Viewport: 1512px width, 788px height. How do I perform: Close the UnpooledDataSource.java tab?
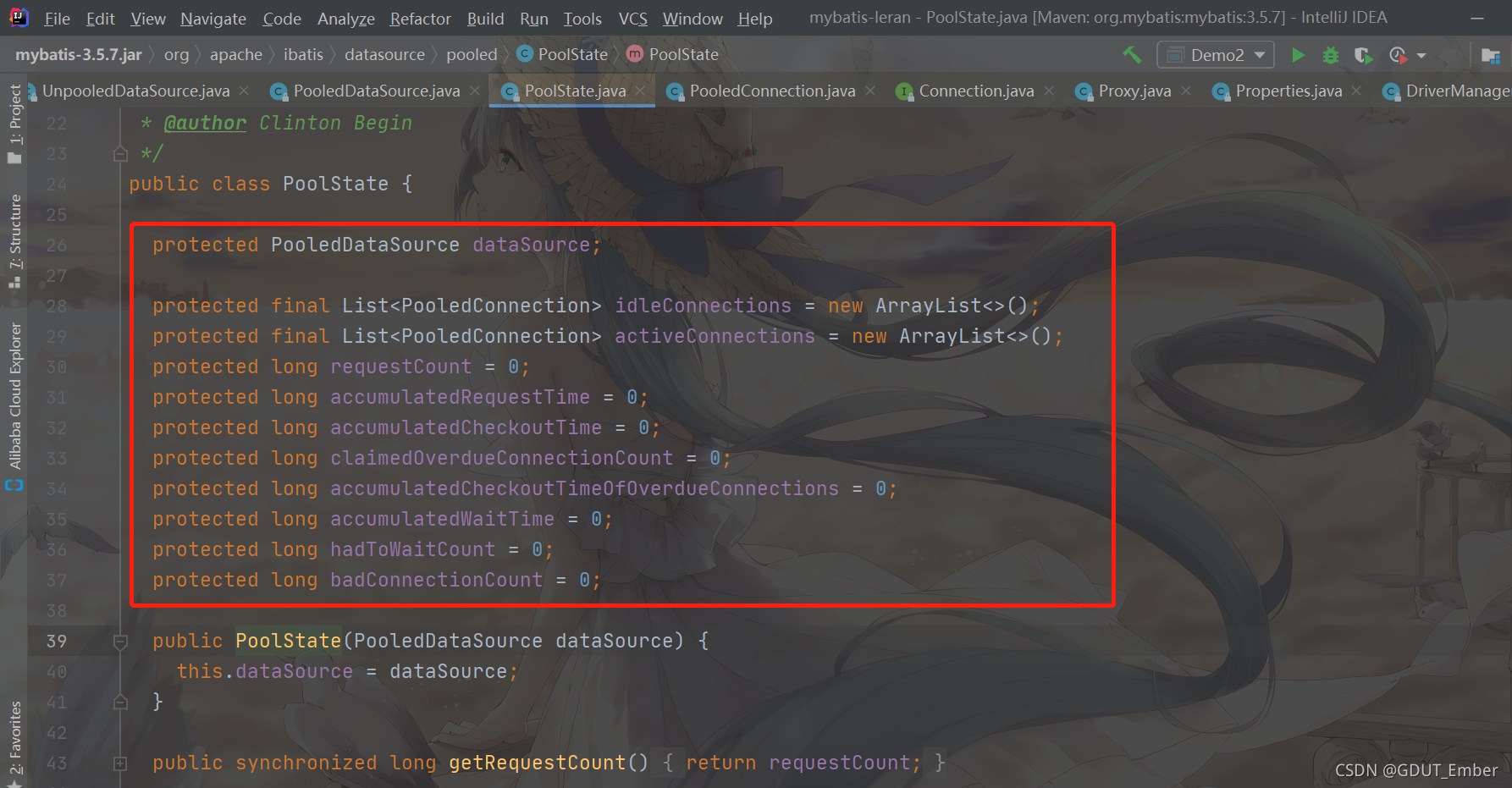click(x=244, y=91)
